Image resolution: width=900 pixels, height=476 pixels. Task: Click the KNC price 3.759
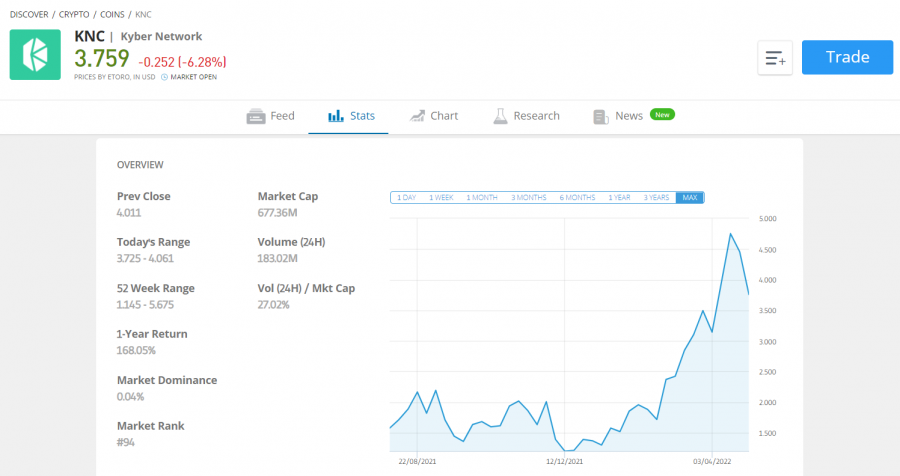[102, 59]
